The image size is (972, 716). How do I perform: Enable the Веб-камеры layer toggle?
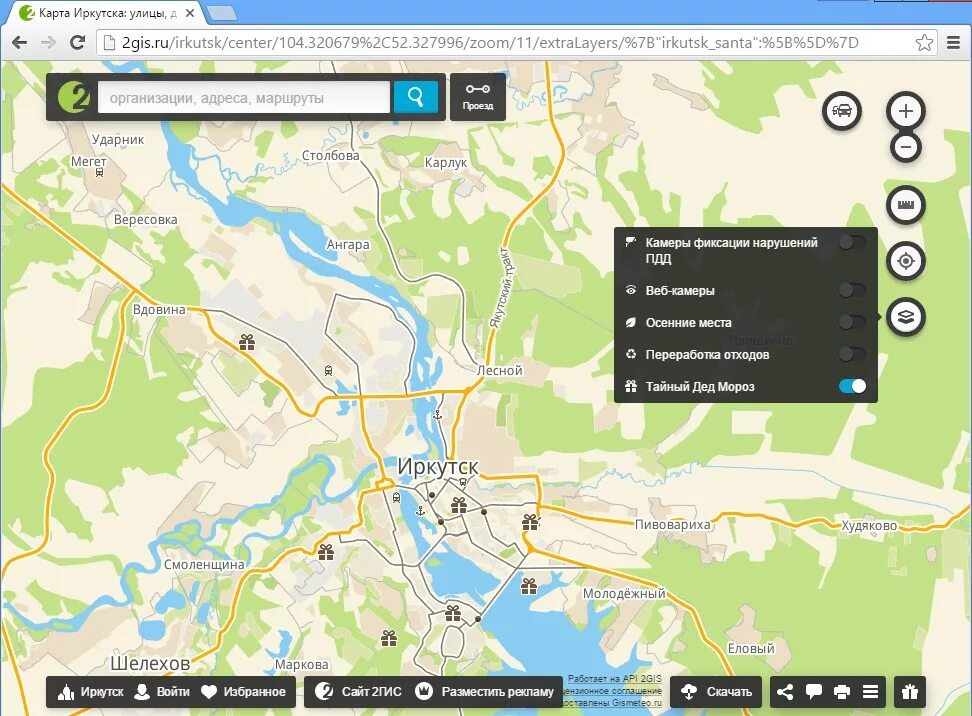click(852, 289)
